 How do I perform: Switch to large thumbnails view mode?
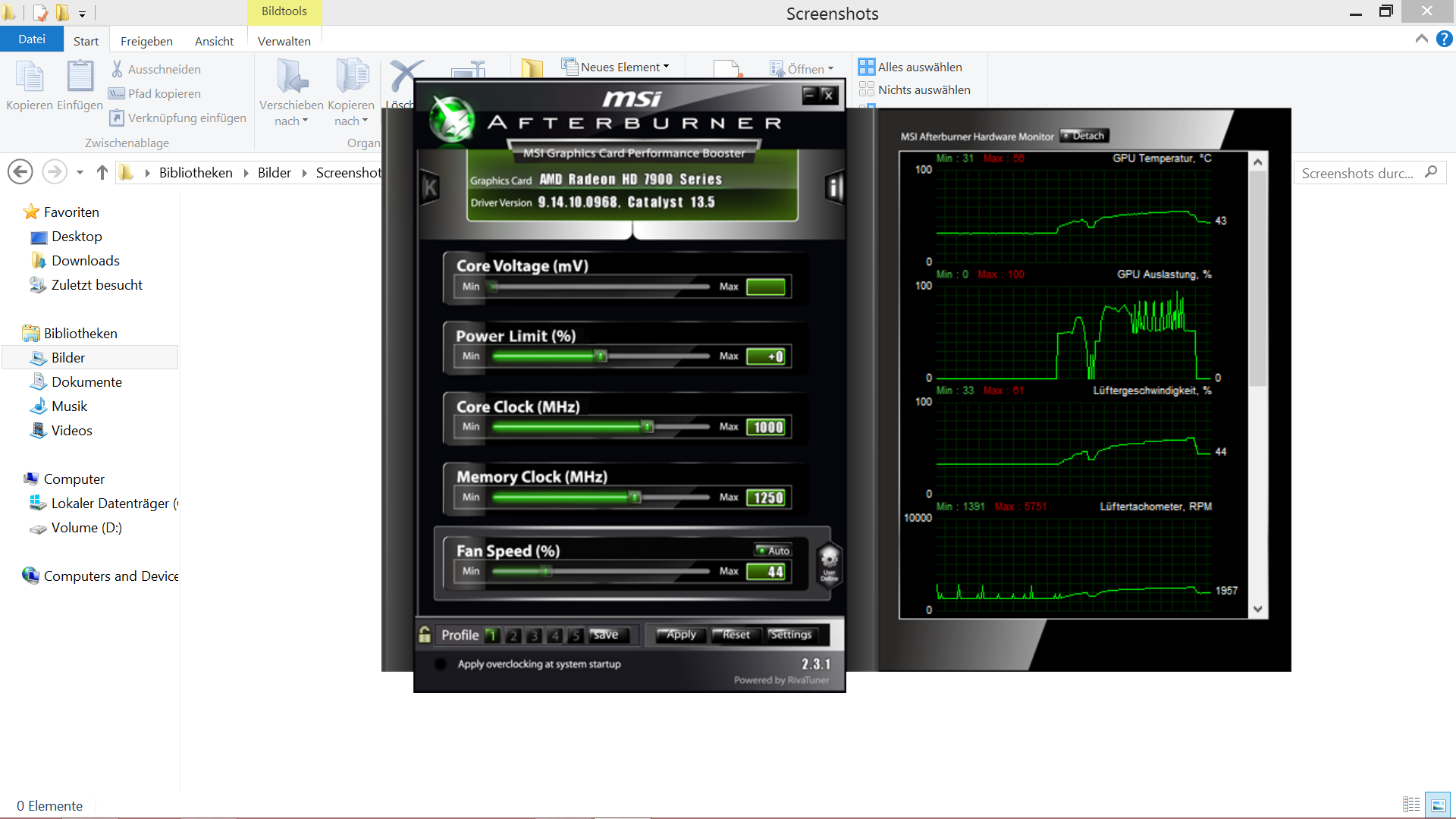(1438, 805)
